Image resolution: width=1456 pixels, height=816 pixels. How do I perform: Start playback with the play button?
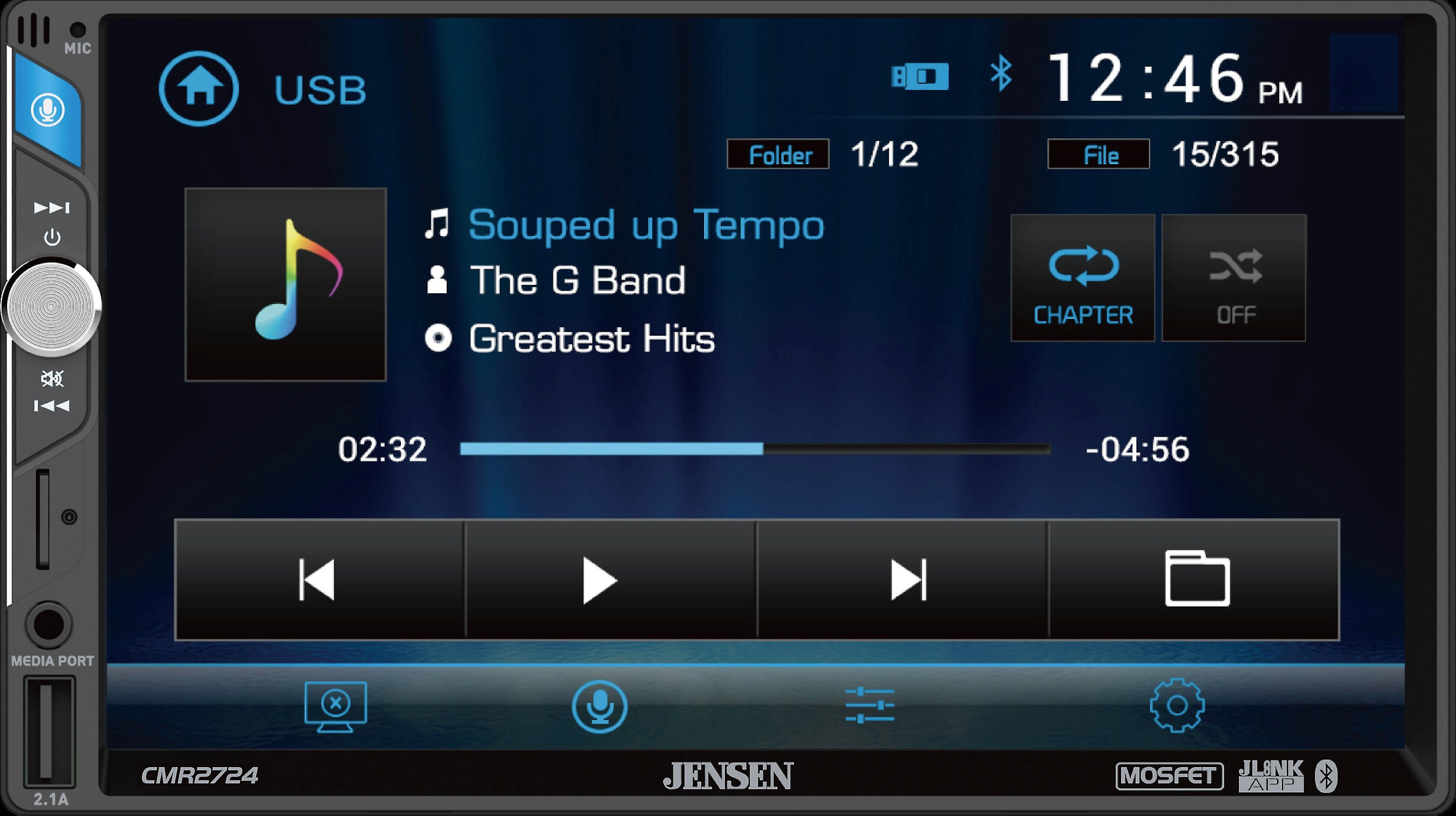(611, 580)
